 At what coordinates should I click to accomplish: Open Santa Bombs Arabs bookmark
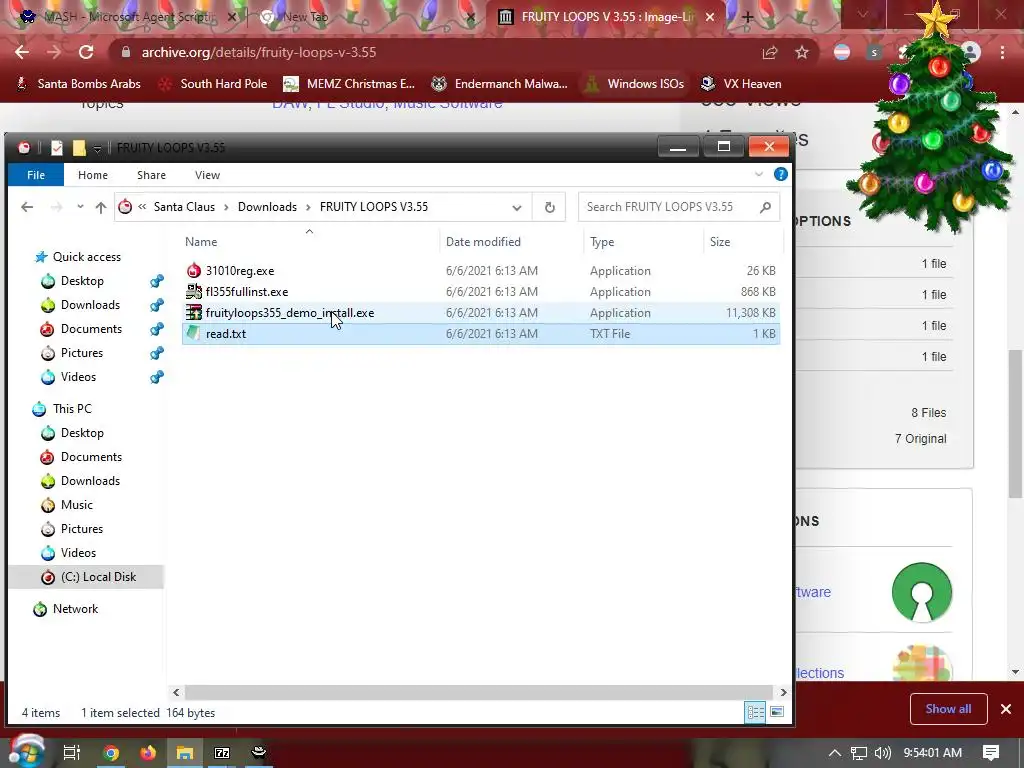click(x=78, y=84)
